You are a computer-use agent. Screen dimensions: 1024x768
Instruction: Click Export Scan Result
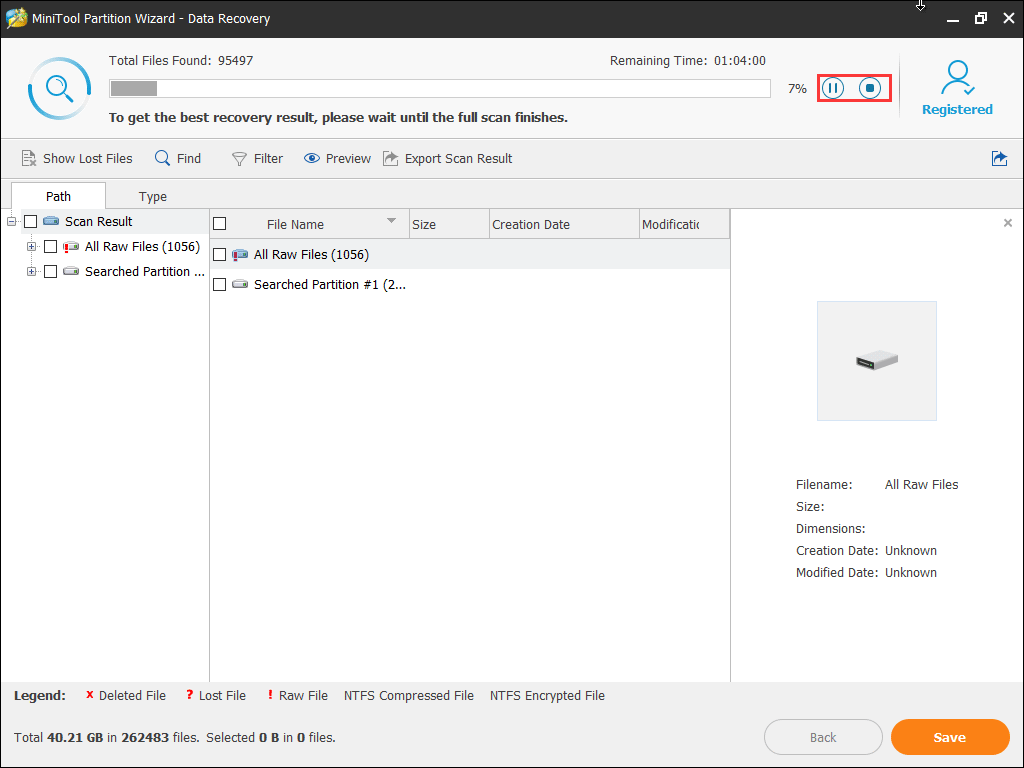(447, 158)
